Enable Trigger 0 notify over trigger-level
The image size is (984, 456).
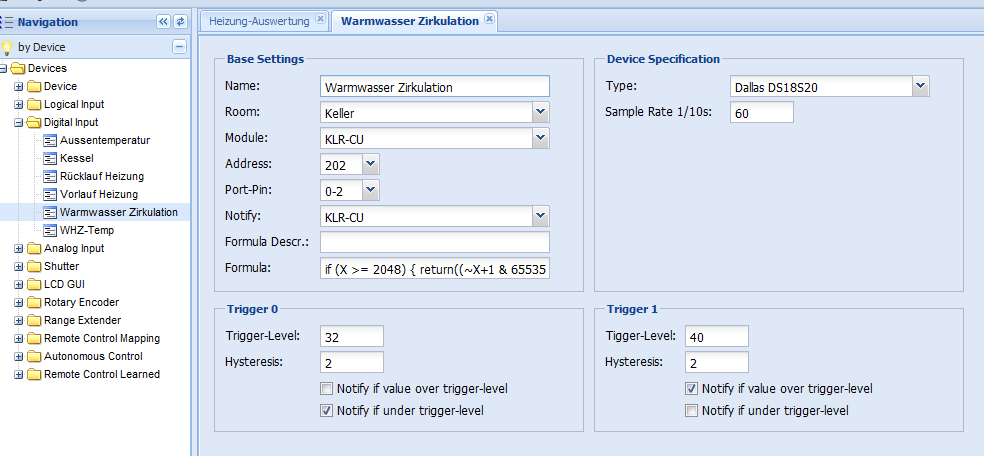[x=326, y=389]
